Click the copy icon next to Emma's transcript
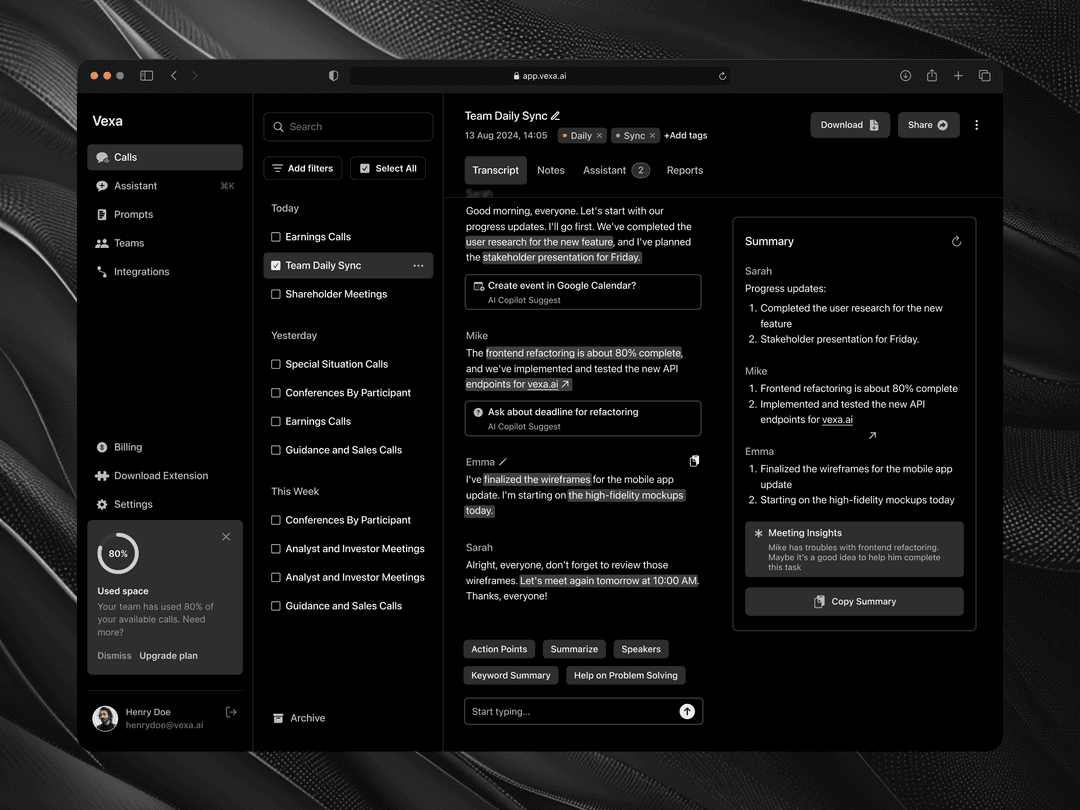 (x=694, y=461)
